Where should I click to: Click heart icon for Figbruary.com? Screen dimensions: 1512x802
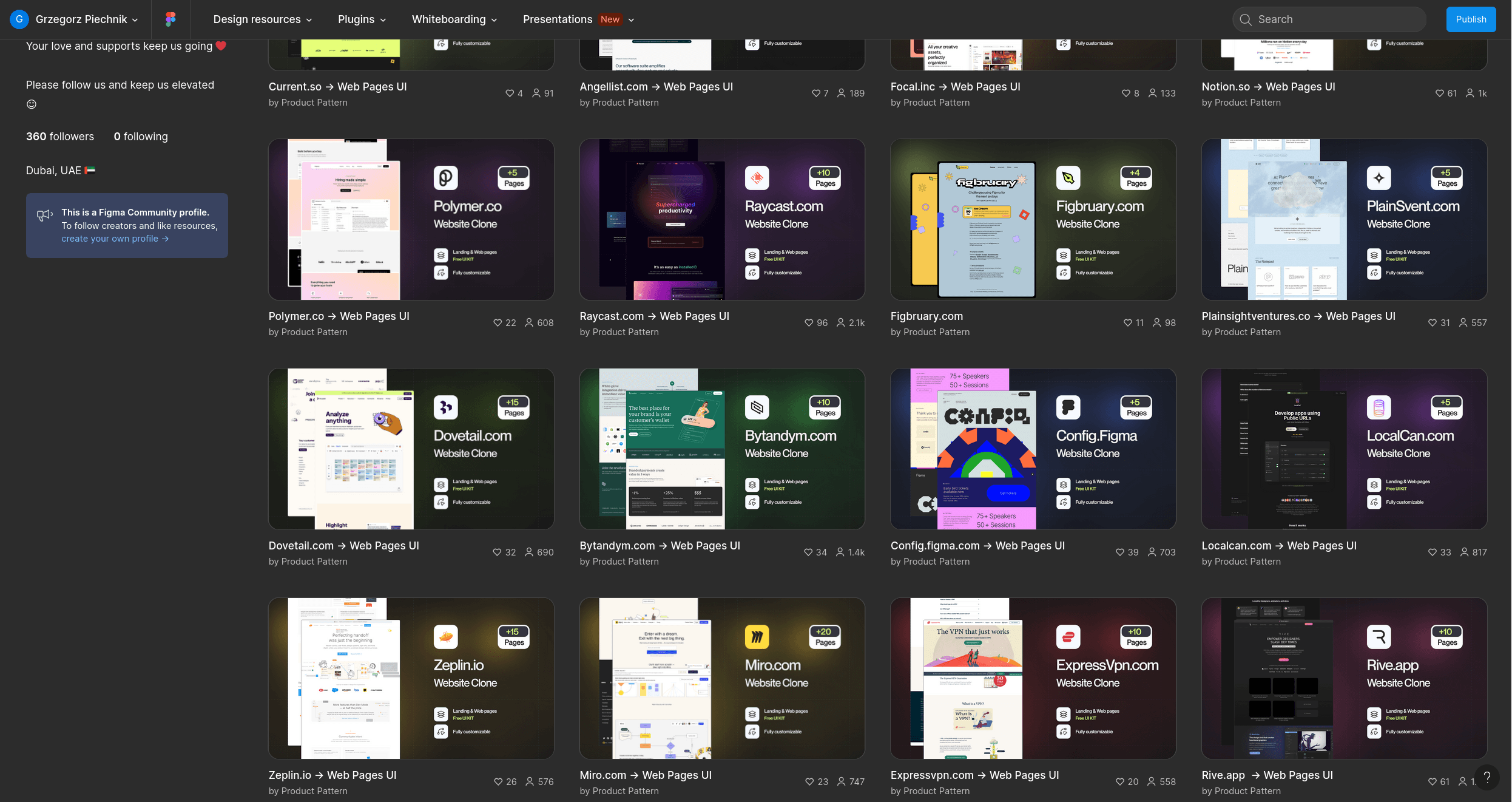[x=1128, y=323]
